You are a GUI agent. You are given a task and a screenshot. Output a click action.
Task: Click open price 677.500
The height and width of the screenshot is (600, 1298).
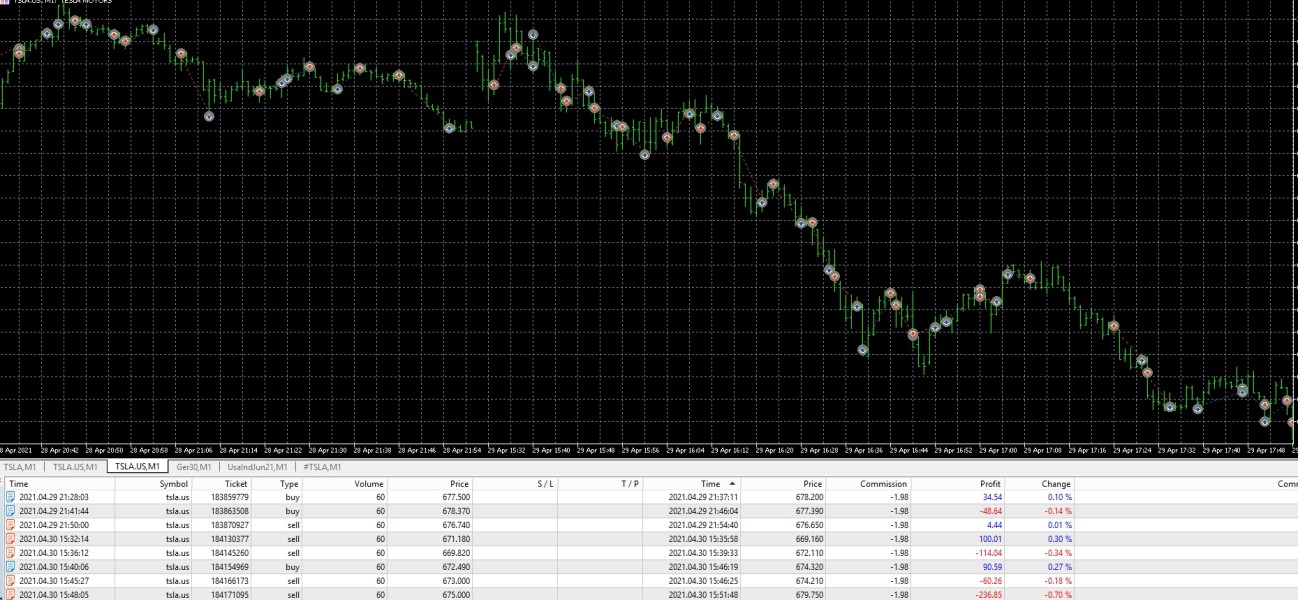click(455, 496)
